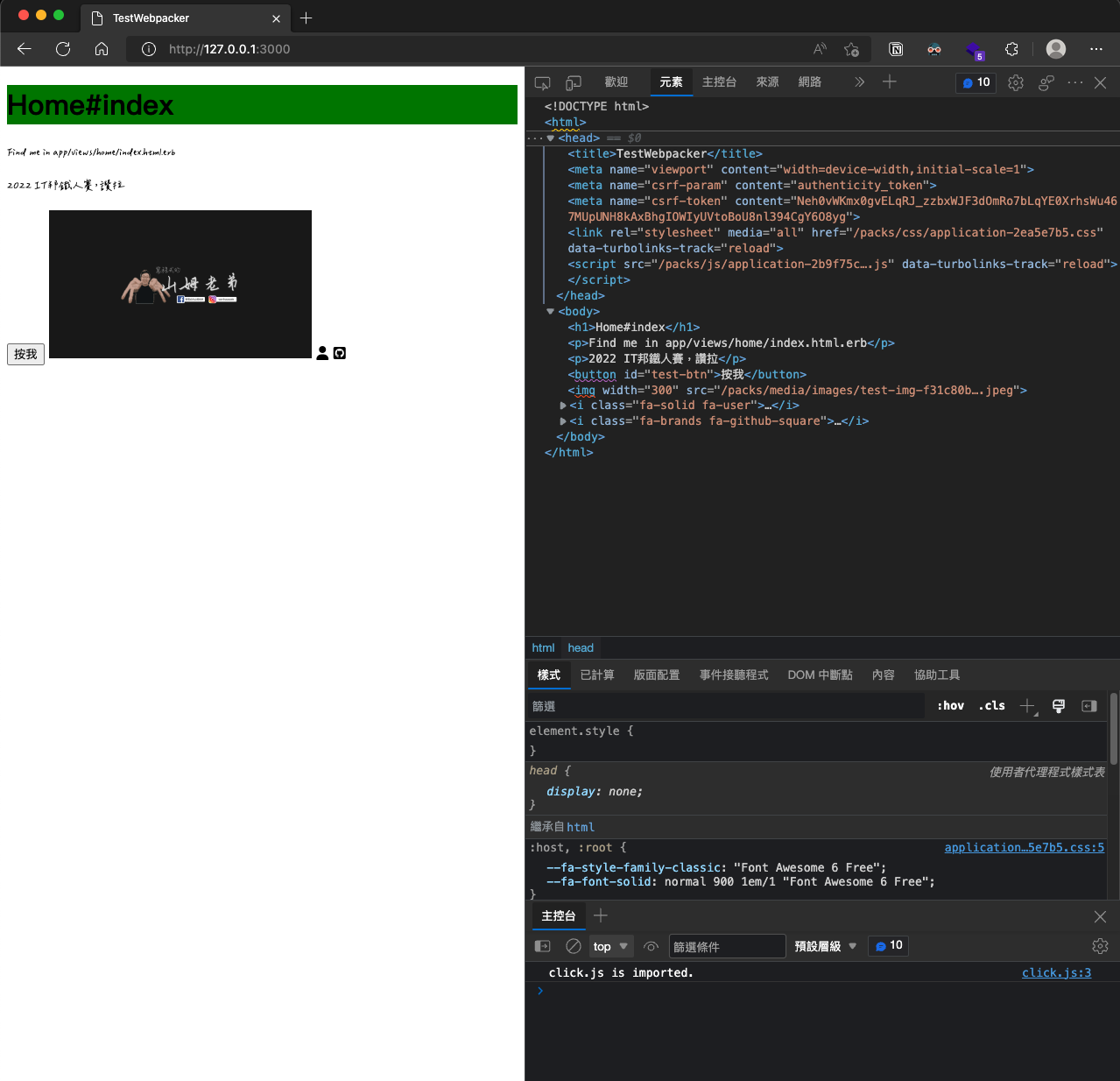Toggle rendering emulation brush icon

(x=1059, y=706)
